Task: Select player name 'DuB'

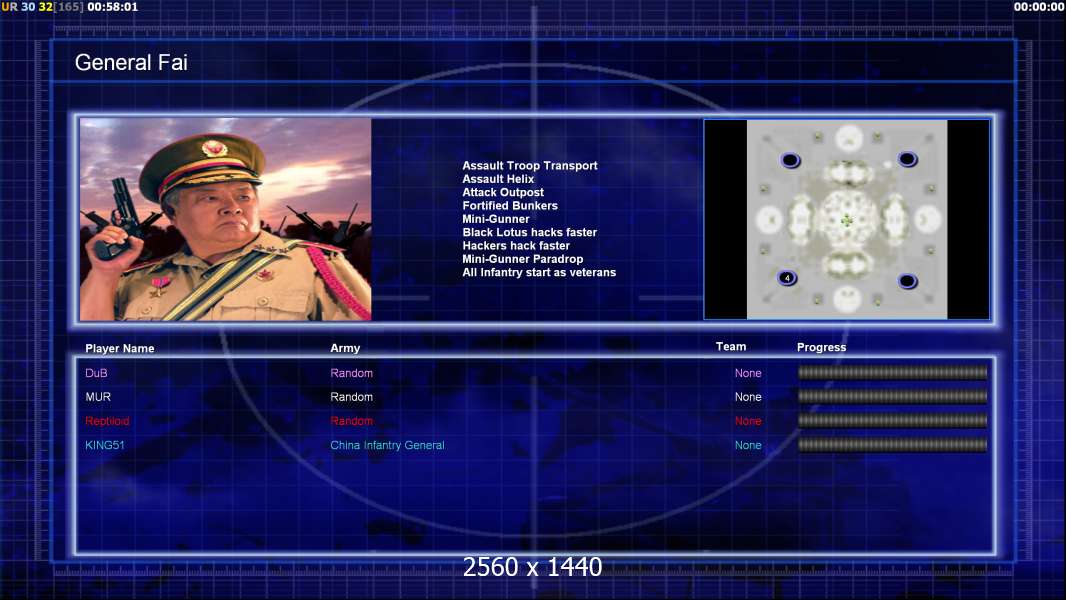Action: tap(96, 373)
